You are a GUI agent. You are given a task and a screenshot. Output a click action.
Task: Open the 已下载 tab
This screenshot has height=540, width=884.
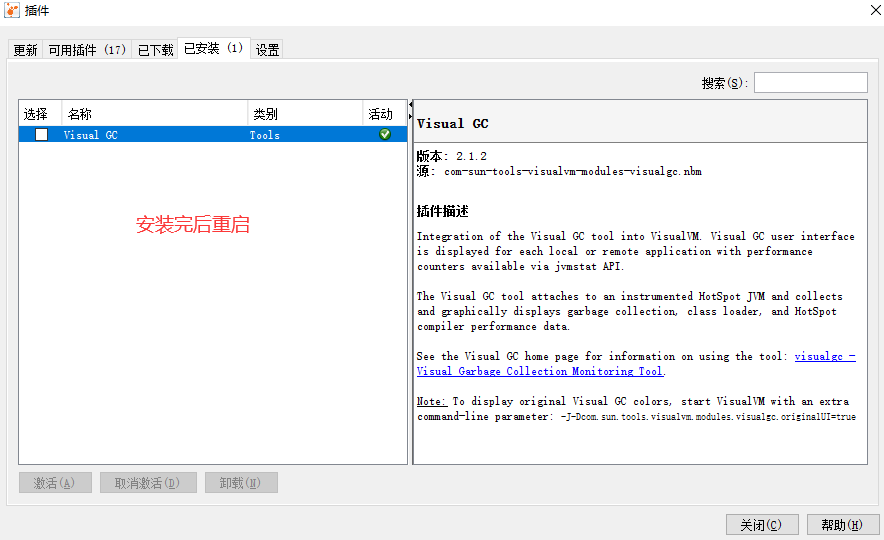tap(156, 50)
